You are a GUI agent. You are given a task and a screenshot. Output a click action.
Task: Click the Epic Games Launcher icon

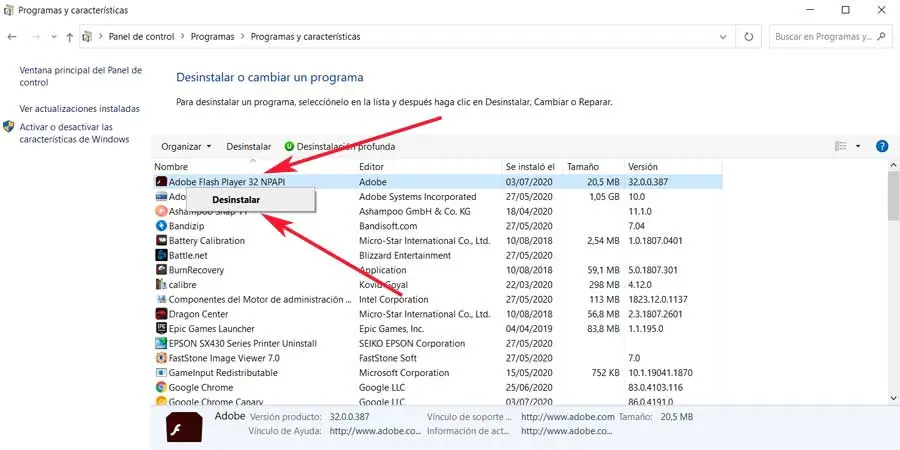click(x=161, y=329)
